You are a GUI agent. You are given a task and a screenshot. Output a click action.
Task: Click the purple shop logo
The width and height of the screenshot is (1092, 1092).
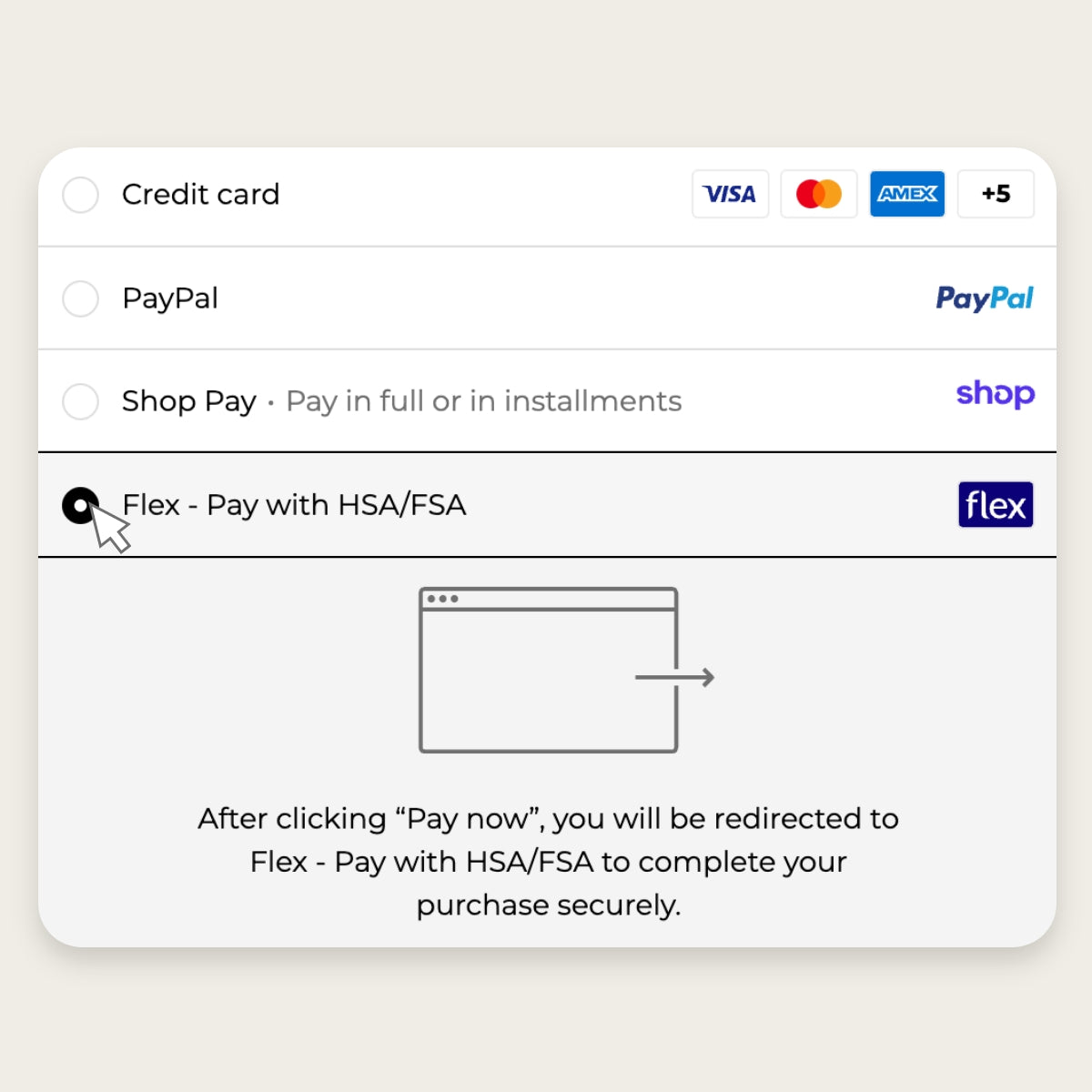996,394
